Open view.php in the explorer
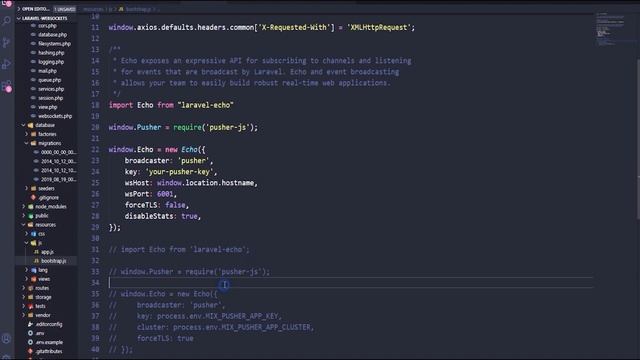The width and height of the screenshot is (640, 360). (47, 107)
